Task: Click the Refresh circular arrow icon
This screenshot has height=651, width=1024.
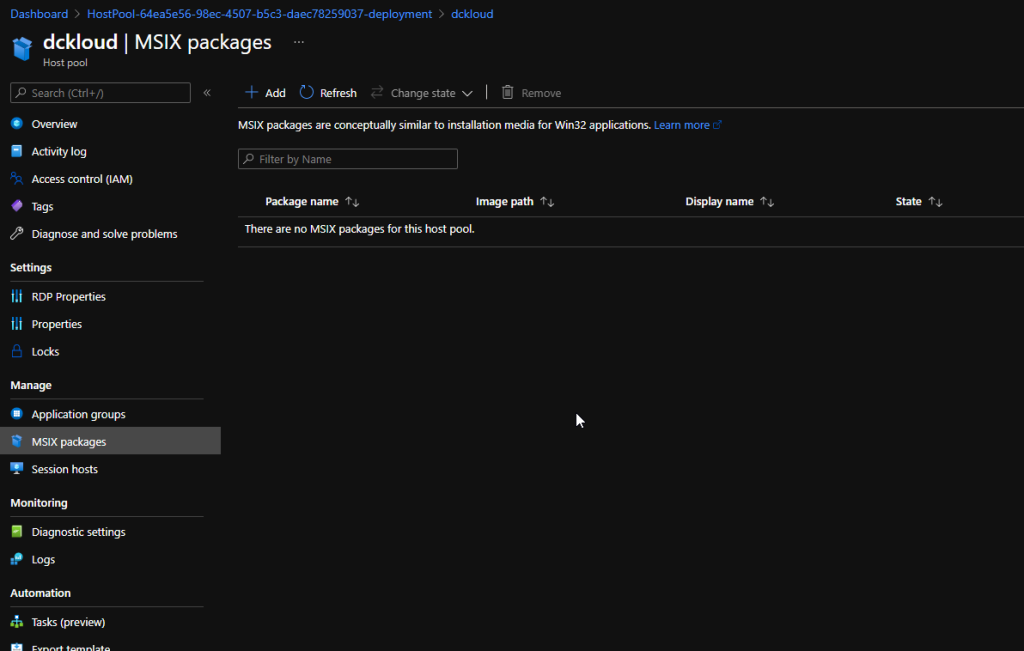Action: (306, 92)
